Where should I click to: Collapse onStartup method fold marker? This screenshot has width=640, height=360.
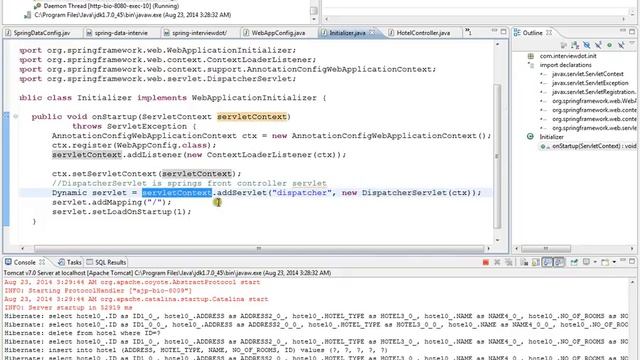pos(16,117)
